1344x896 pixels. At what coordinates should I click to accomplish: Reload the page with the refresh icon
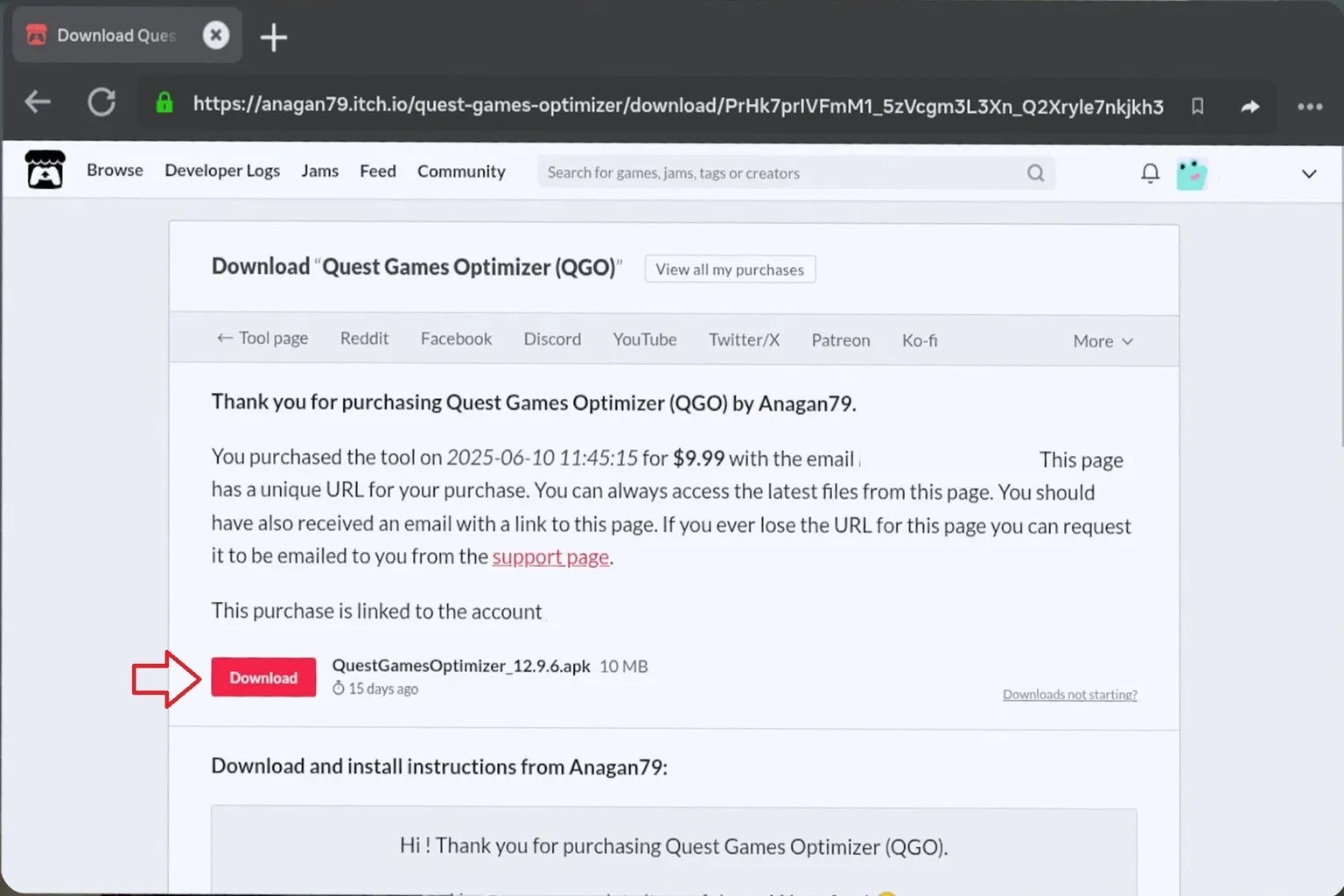tap(101, 102)
